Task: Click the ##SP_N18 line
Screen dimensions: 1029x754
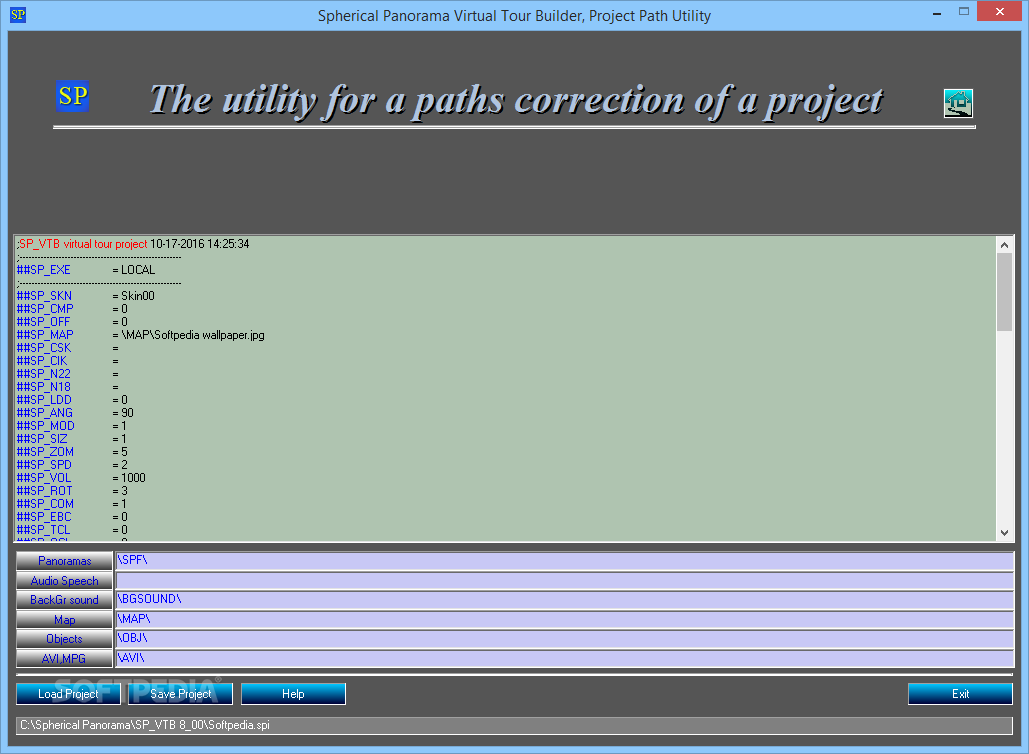Action: [68, 387]
